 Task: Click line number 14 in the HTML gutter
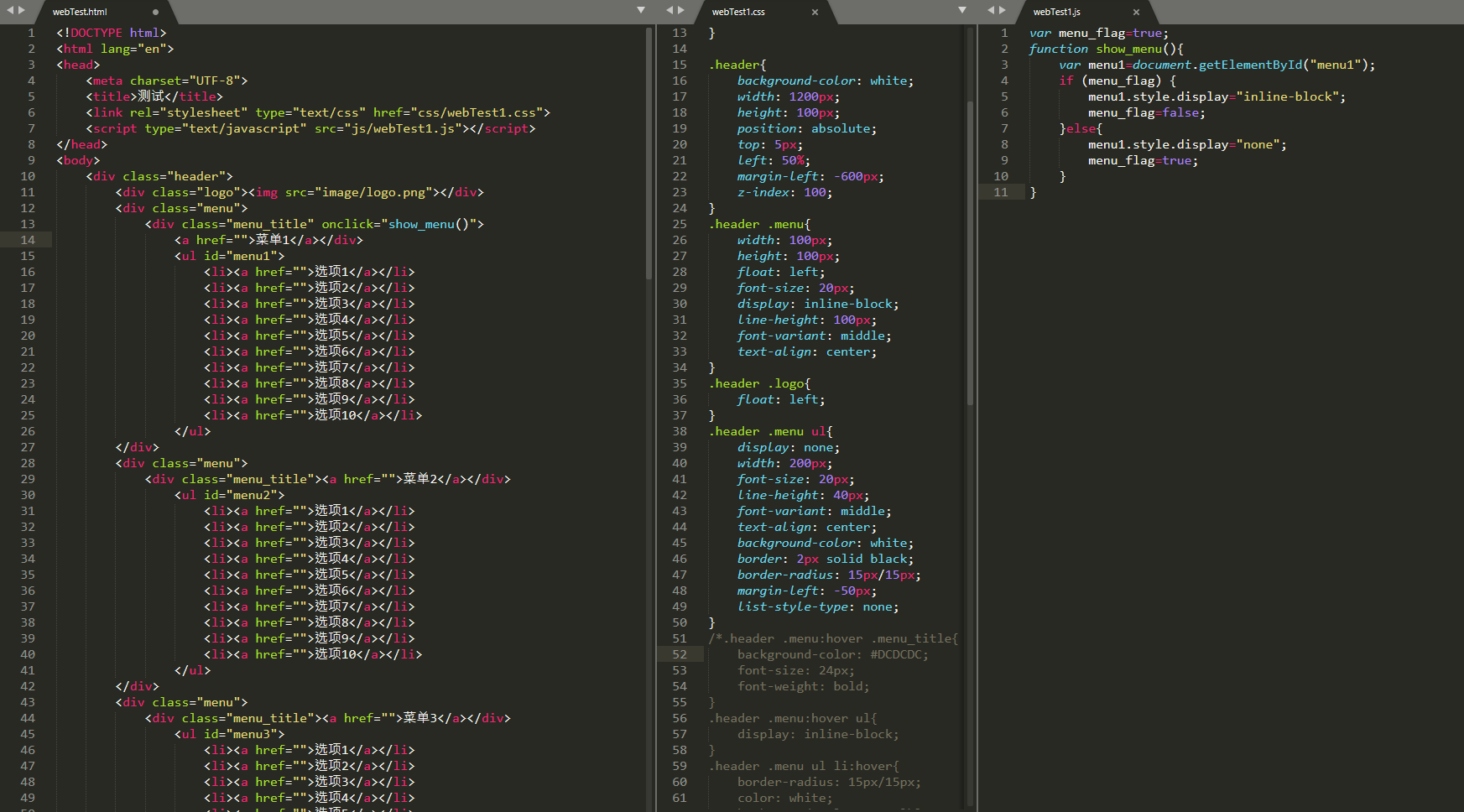point(28,240)
